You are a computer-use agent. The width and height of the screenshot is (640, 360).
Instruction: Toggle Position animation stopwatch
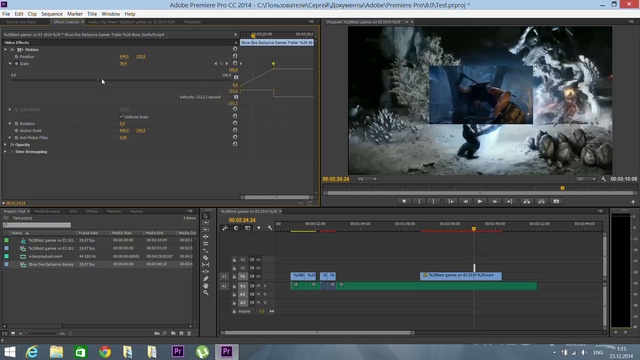[x=16, y=57]
